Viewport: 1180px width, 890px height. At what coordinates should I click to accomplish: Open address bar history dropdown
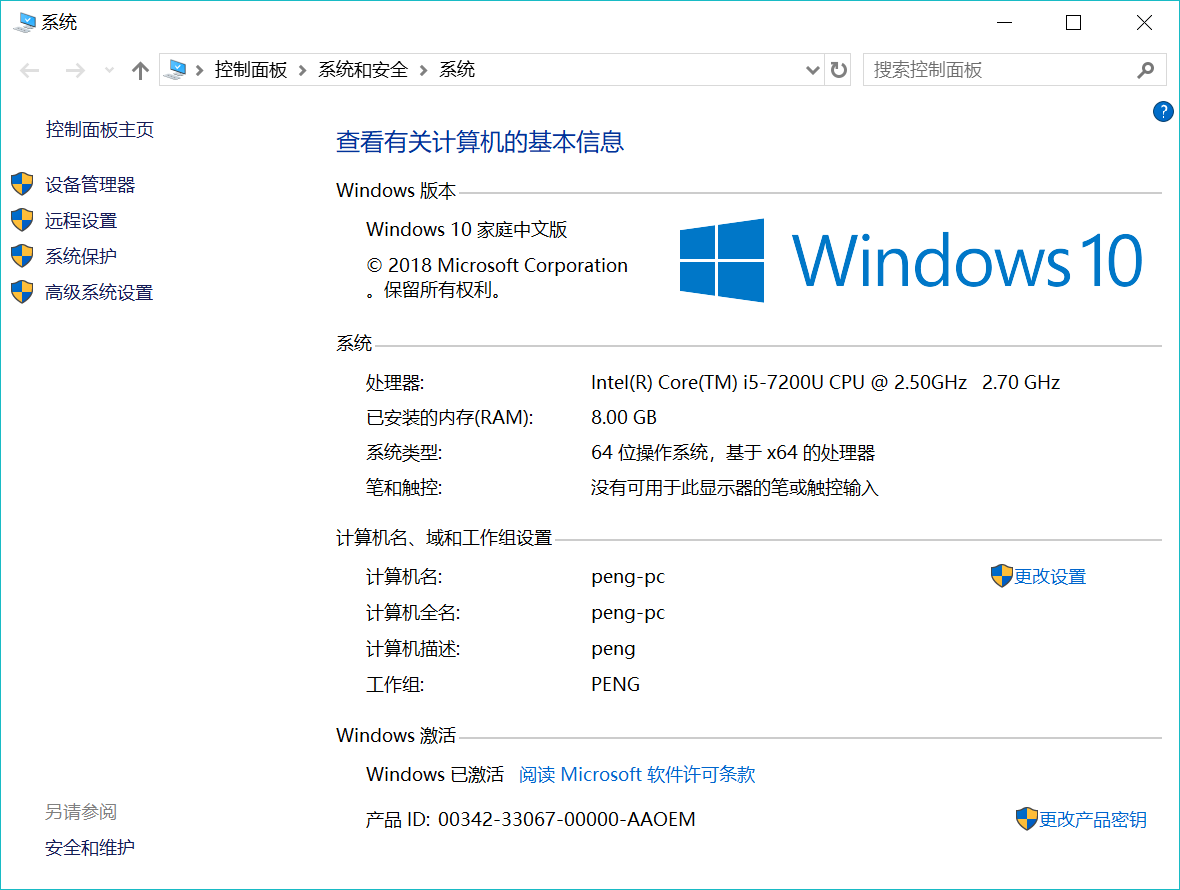(813, 71)
